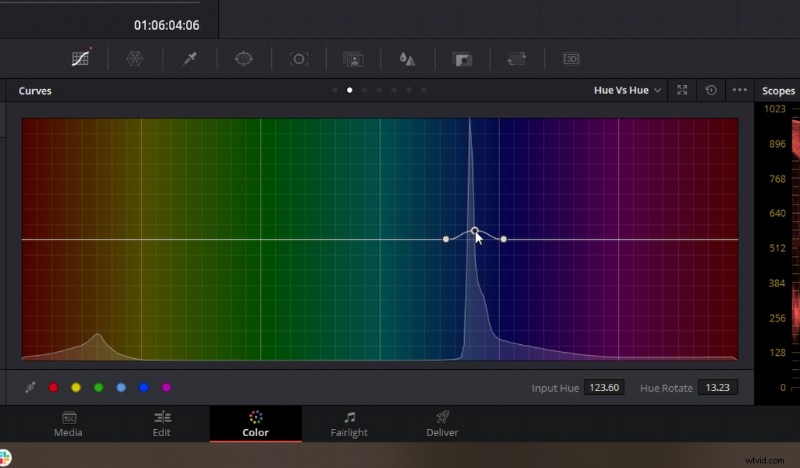
Task: Select the magenta hue preset dot
Action: 166,387
